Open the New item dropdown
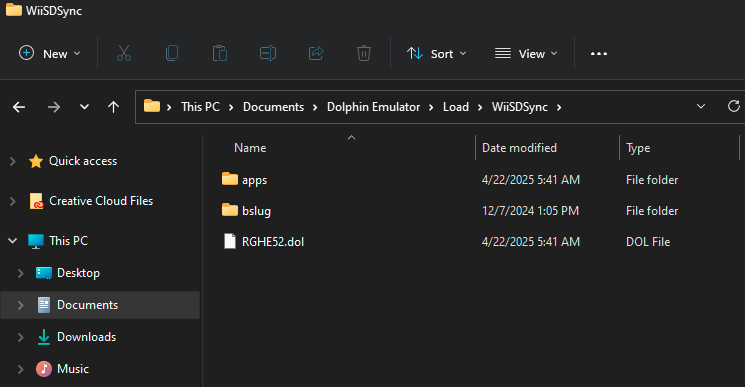Viewport: 745px width, 387px height. 49,54
